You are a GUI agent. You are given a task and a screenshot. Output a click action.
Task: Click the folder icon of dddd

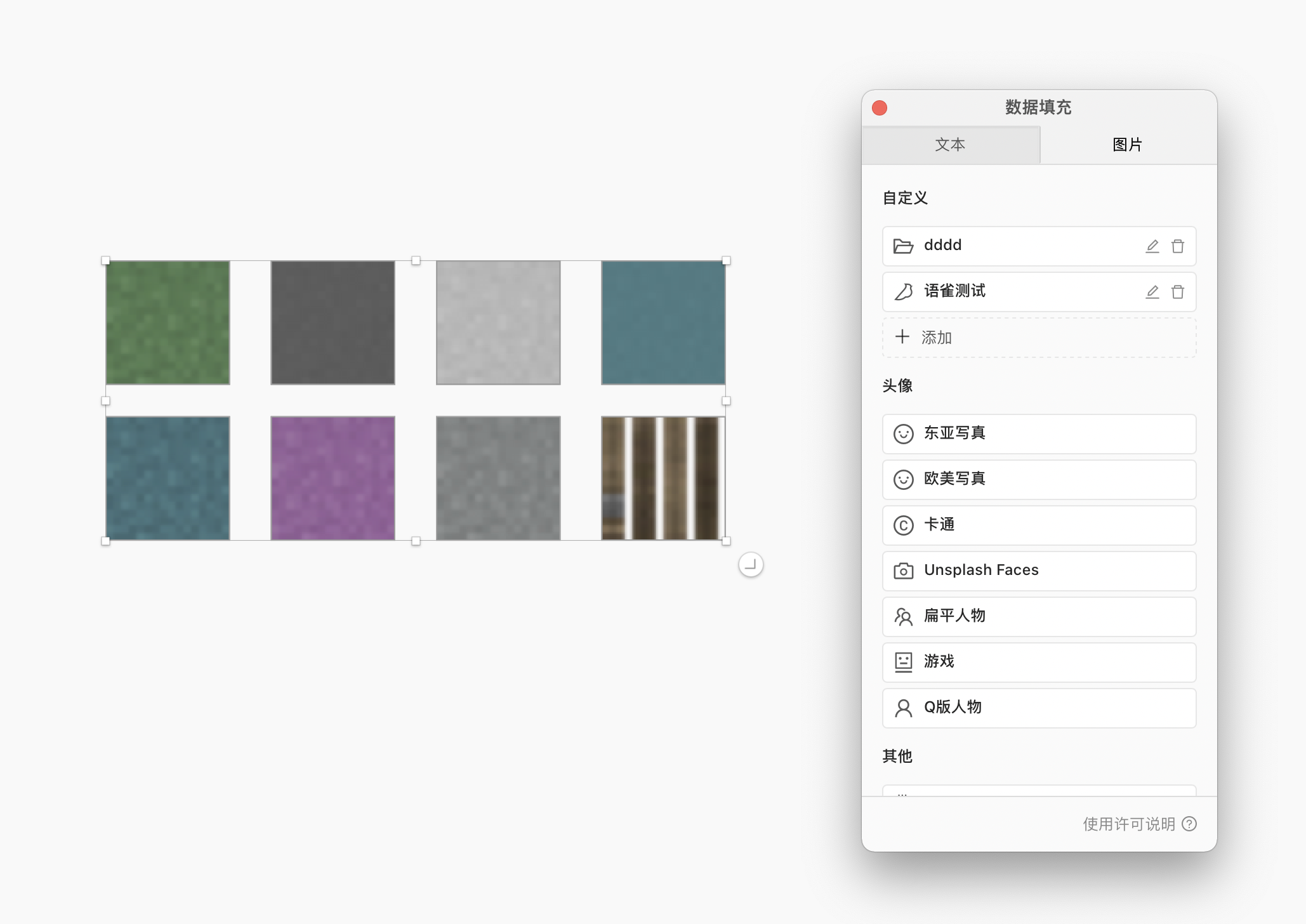tap(903, 246)
